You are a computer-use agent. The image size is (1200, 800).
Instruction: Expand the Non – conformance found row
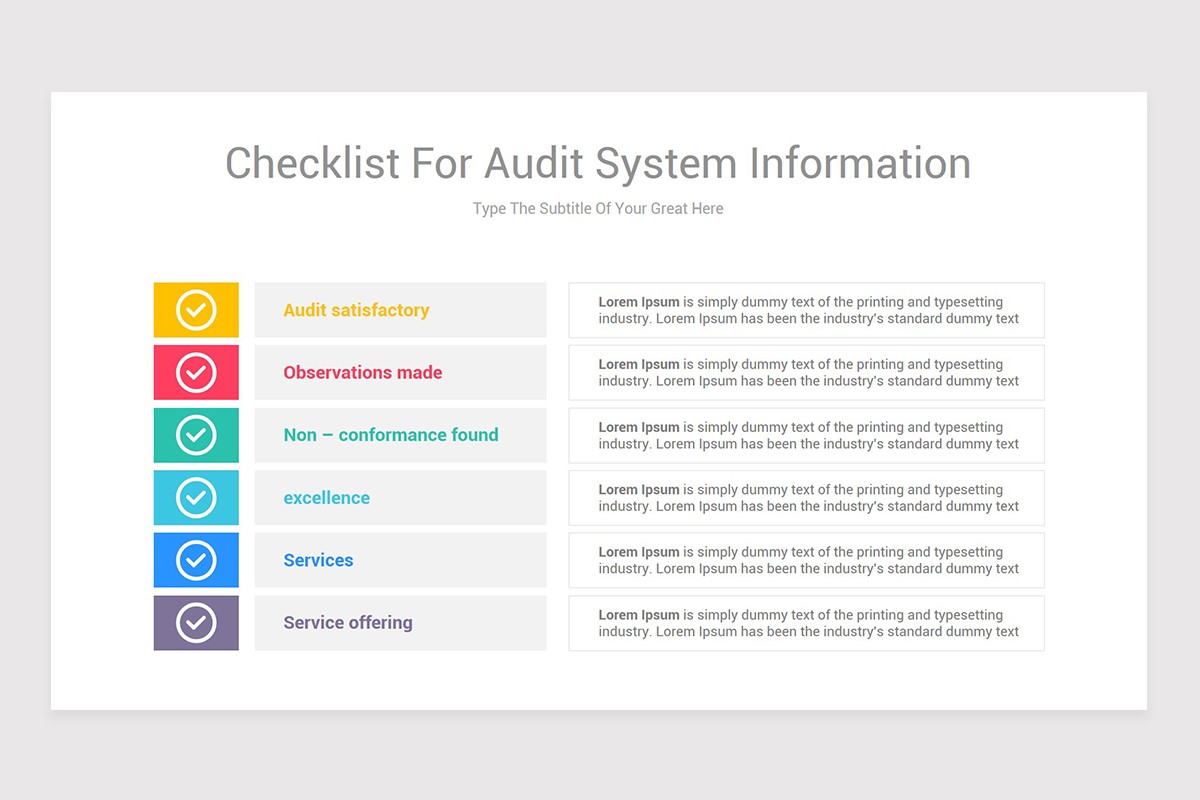click(400, 435)
